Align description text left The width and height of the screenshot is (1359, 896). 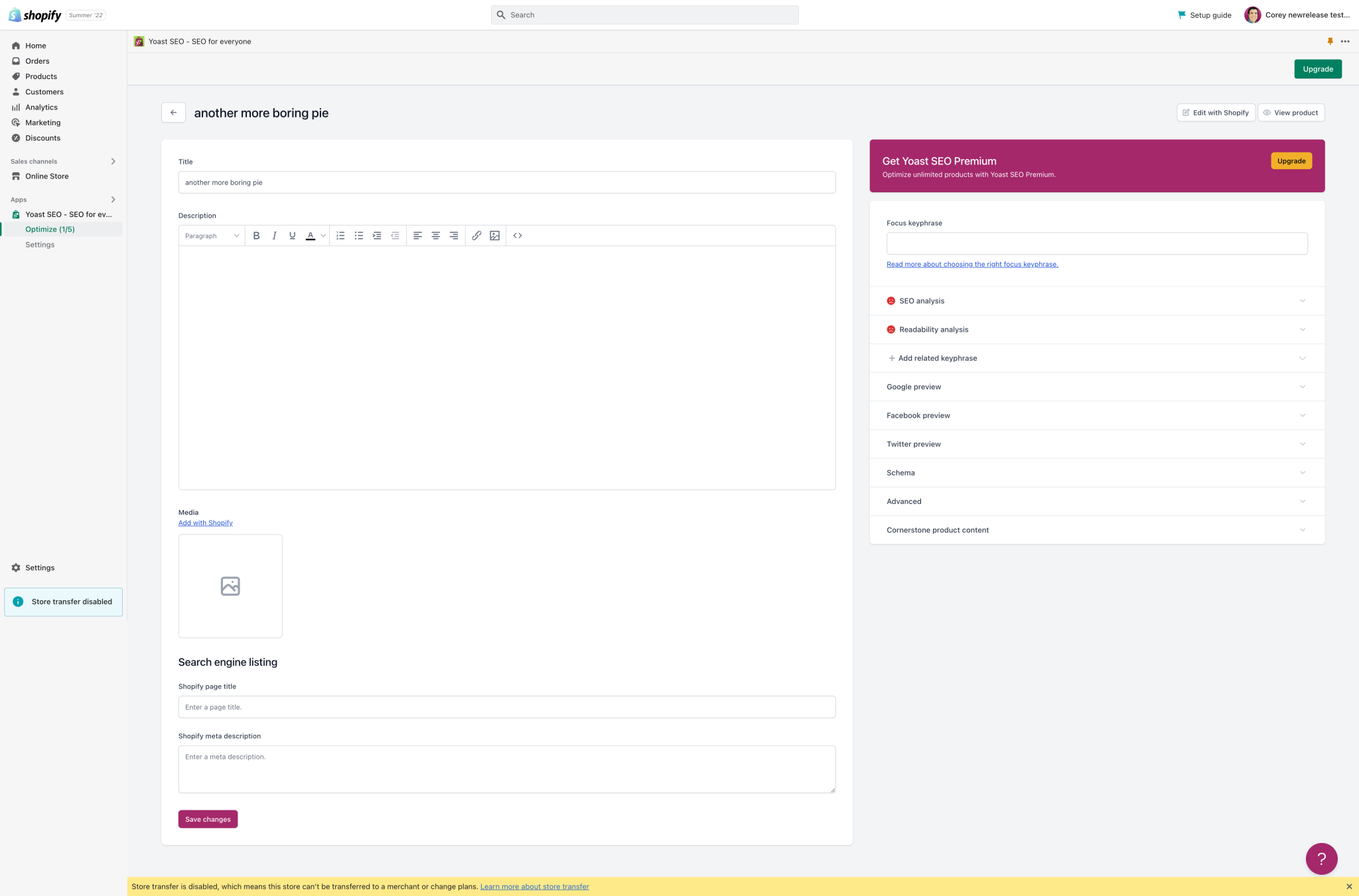coord(417,235)
